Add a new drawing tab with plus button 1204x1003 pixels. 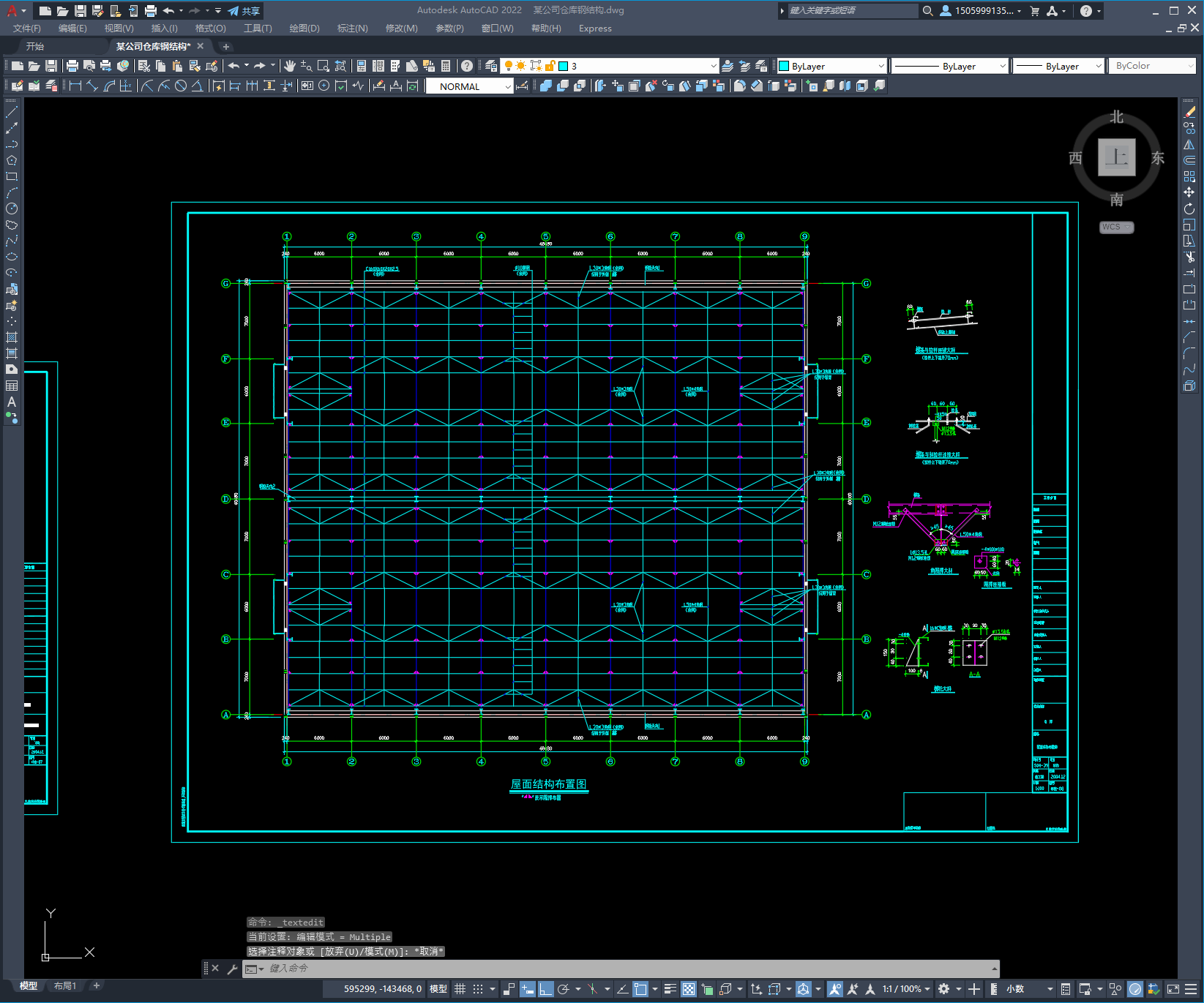pos(226,47)
